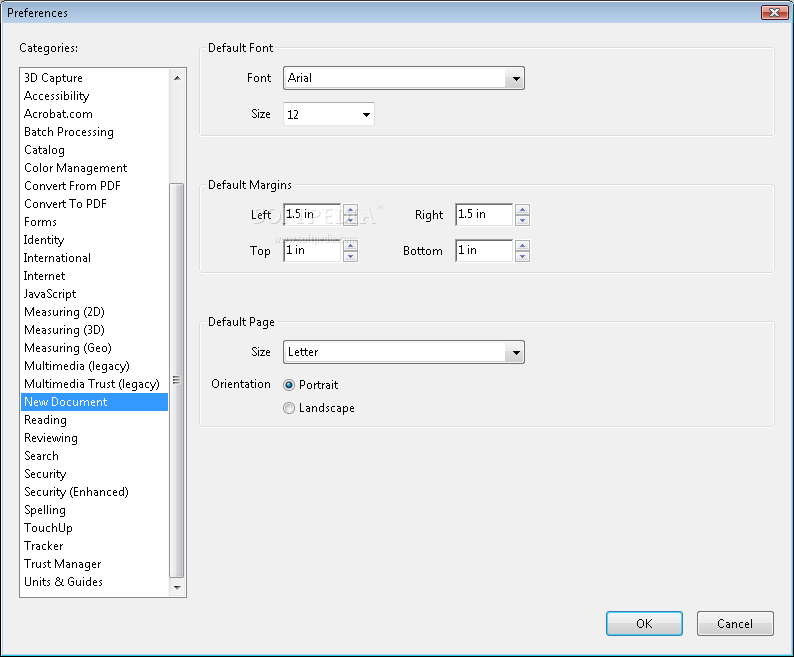Increase the Top margin with up arrow
The height and width of the screenshot is (657, 794).
[x=350, y=246]
